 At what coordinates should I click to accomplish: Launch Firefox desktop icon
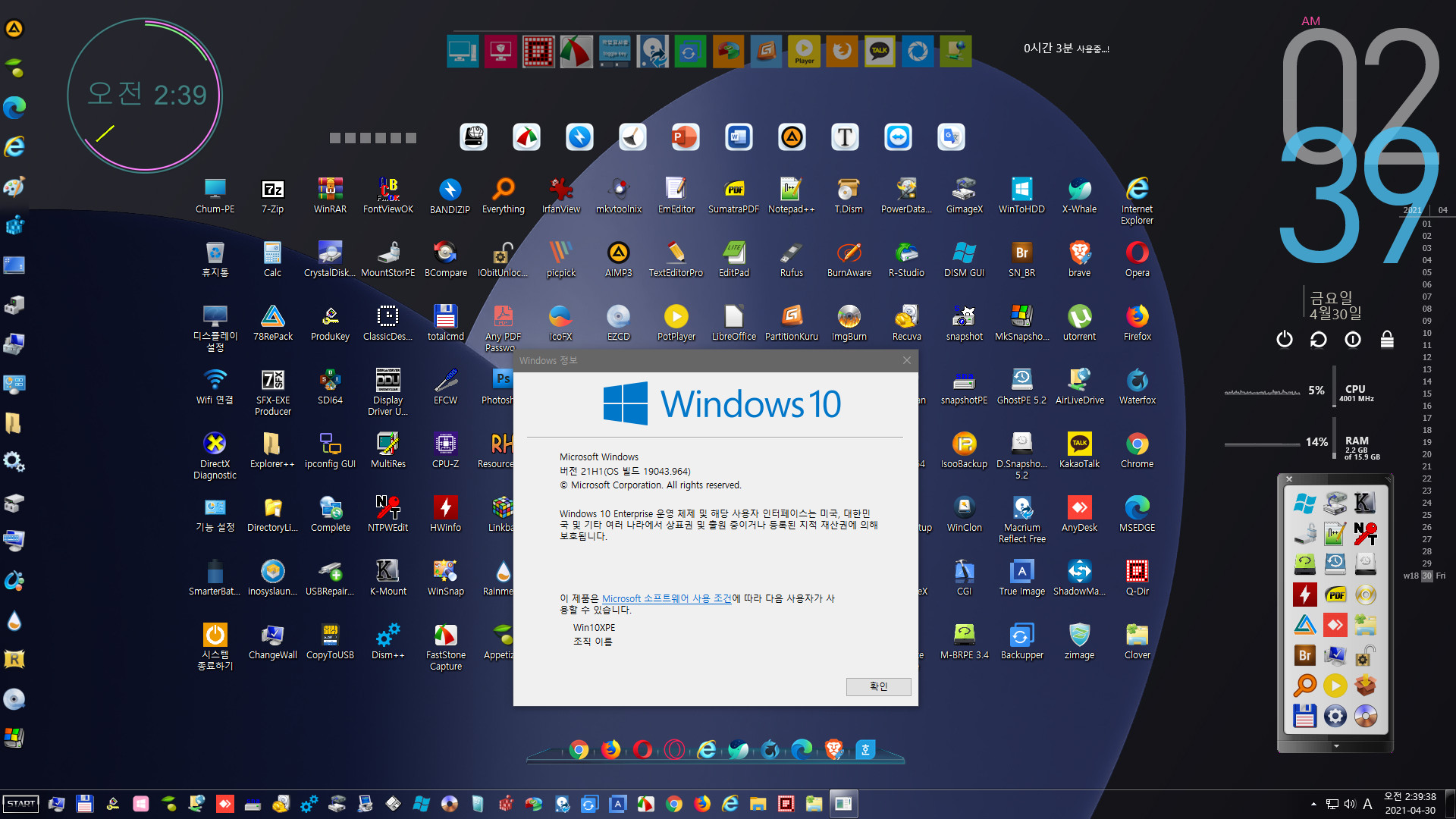pos(1137,322)
